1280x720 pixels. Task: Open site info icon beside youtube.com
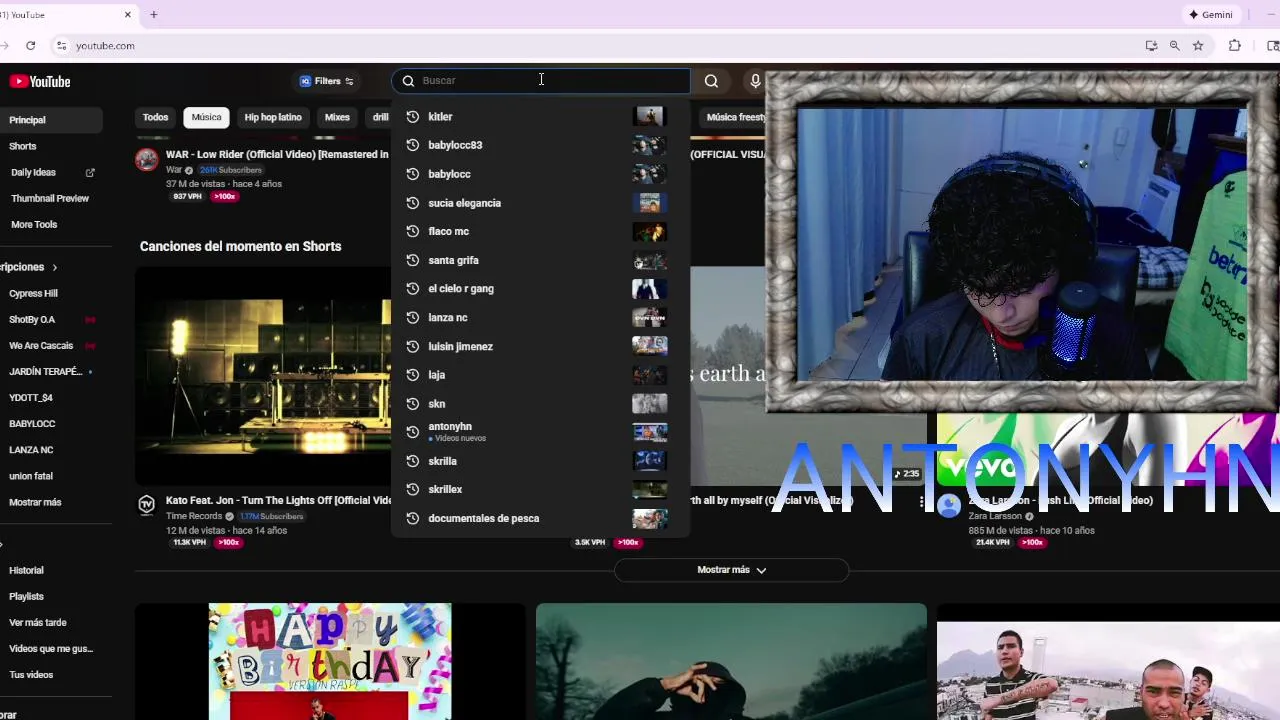[x=61, y=45]
